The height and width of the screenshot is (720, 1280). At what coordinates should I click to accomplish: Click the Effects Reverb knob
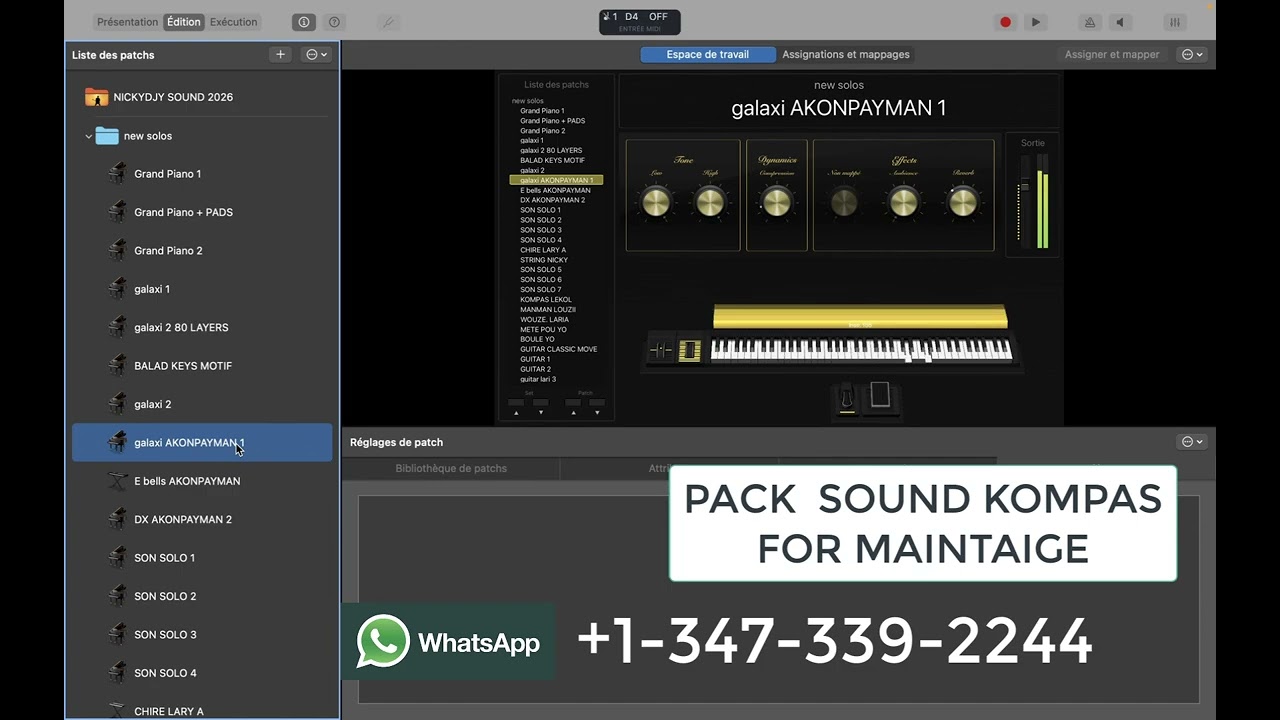[x=963, y=202]
